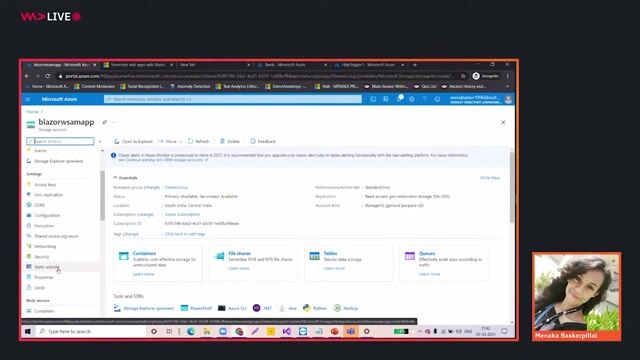This screenshot has height=360, width=640.
Task: Open the Java SDK link
Action: (288, 308)
